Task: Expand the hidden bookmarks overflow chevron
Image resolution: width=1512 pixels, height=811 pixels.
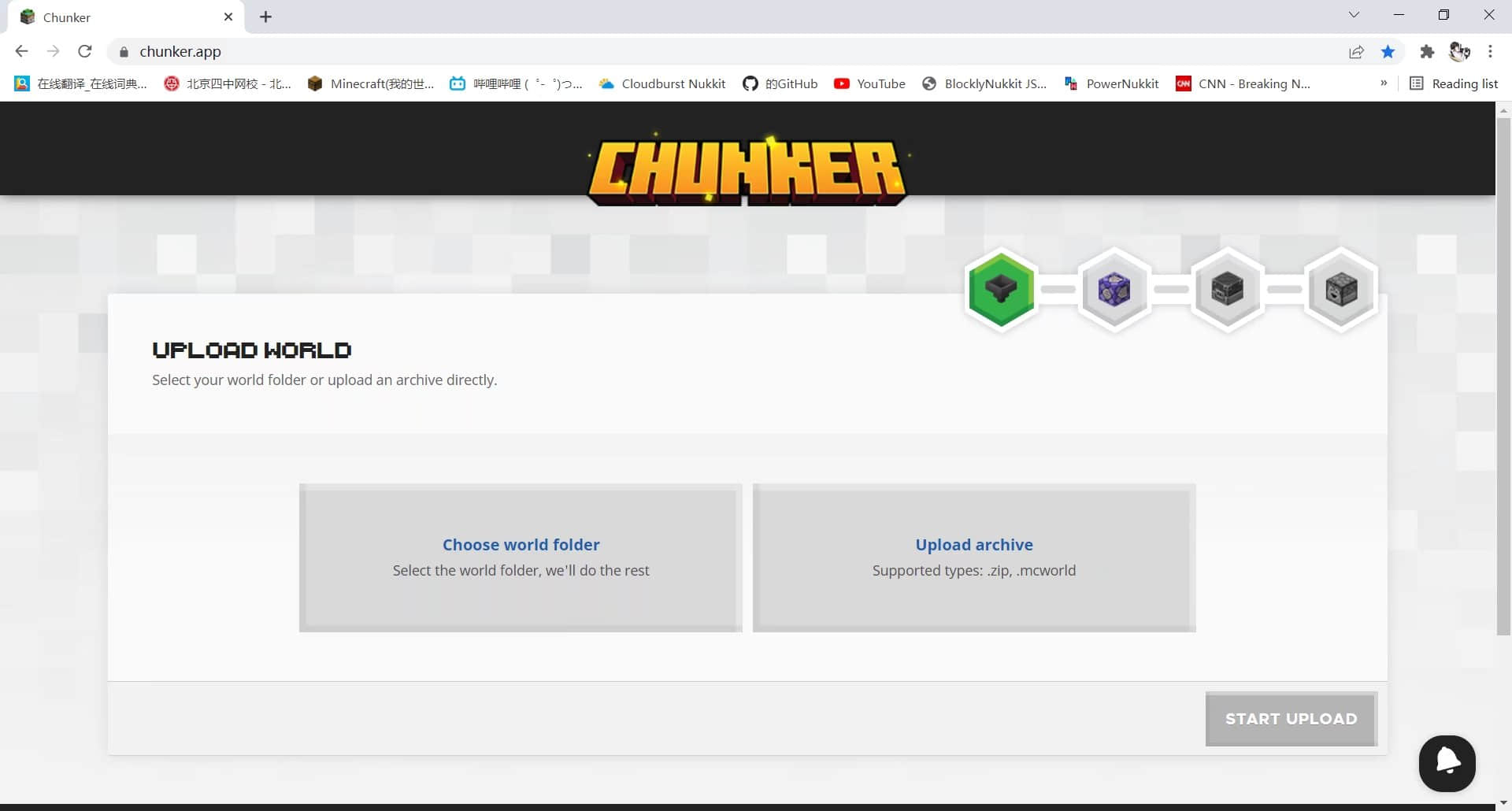Action: click(1384, 83)
